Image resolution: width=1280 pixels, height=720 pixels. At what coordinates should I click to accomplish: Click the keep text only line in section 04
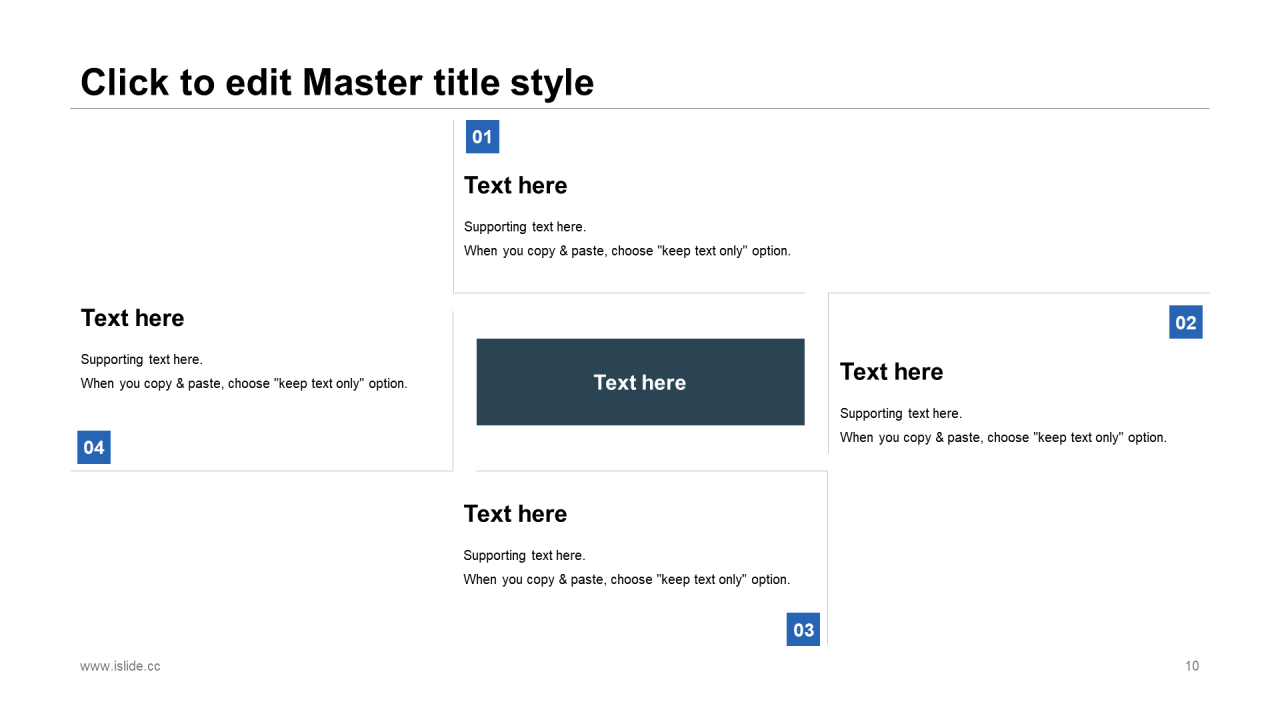[x=244, y=383]
